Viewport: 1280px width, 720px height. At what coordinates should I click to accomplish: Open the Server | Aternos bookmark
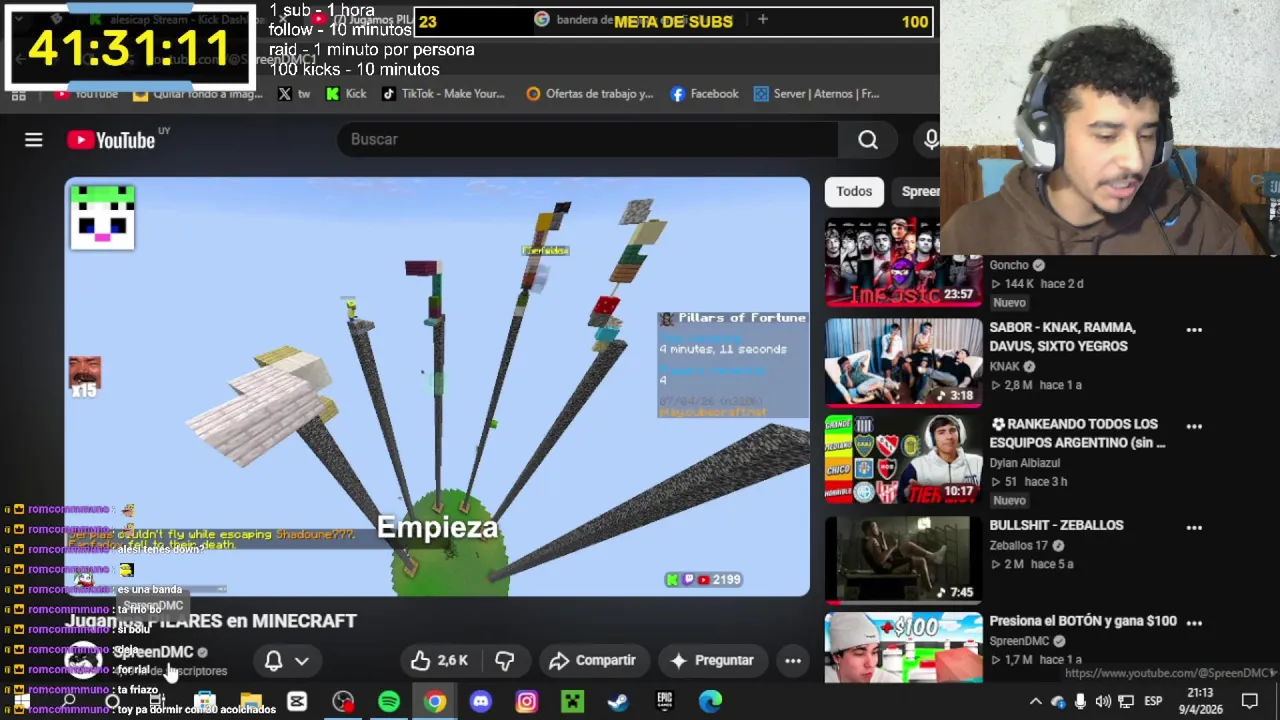(x=816, y=94)
